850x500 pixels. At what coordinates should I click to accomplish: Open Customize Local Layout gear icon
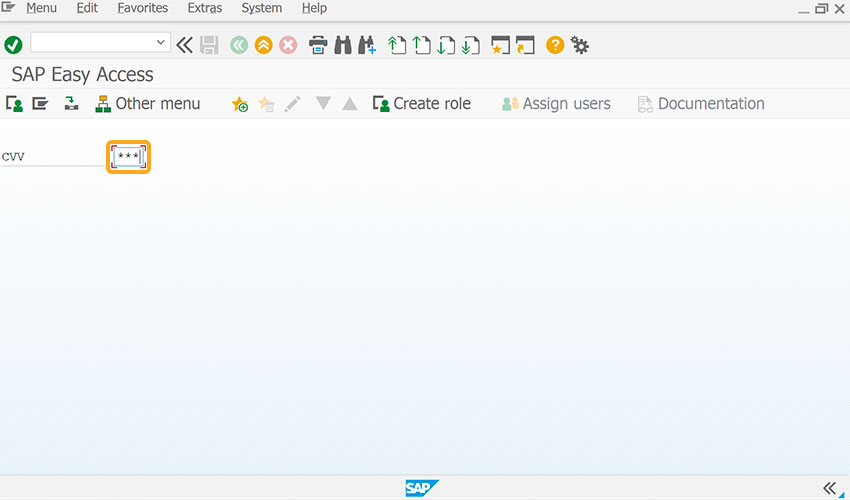click(580, 45)
